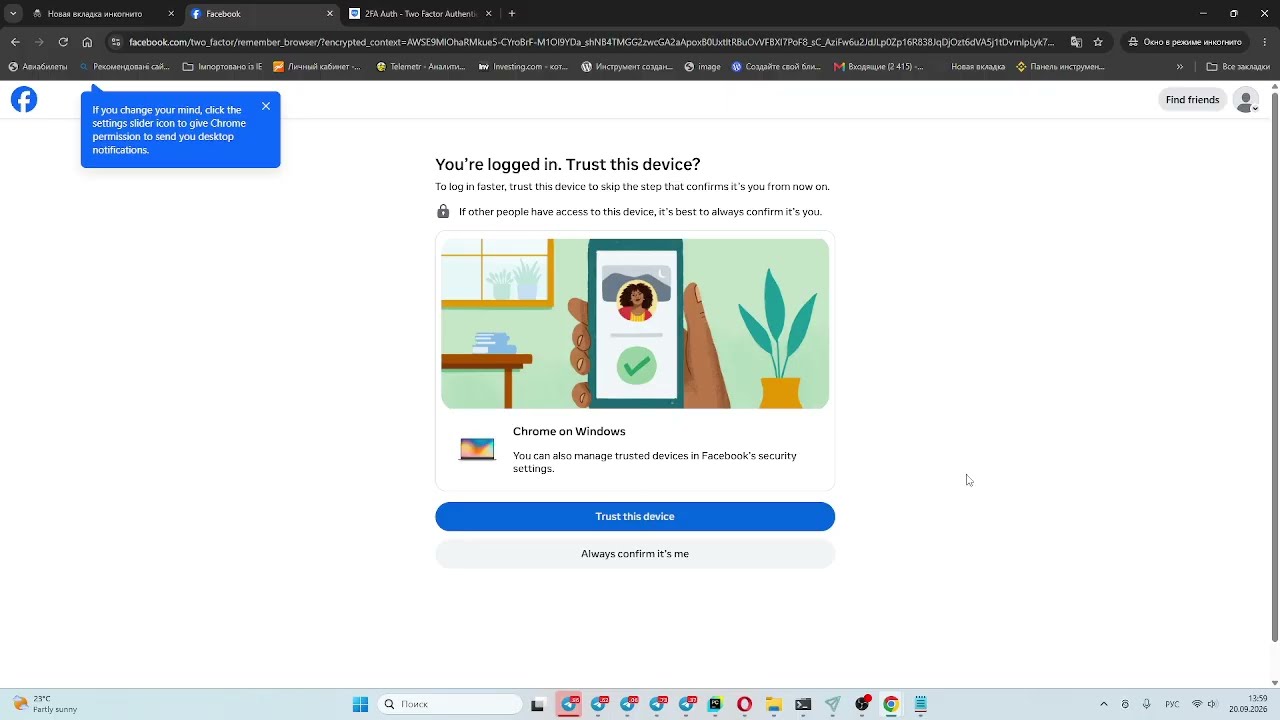Screen dimensions: 1280x720
Task: Open clock and date 13:59
Action: pos(1250,704)
